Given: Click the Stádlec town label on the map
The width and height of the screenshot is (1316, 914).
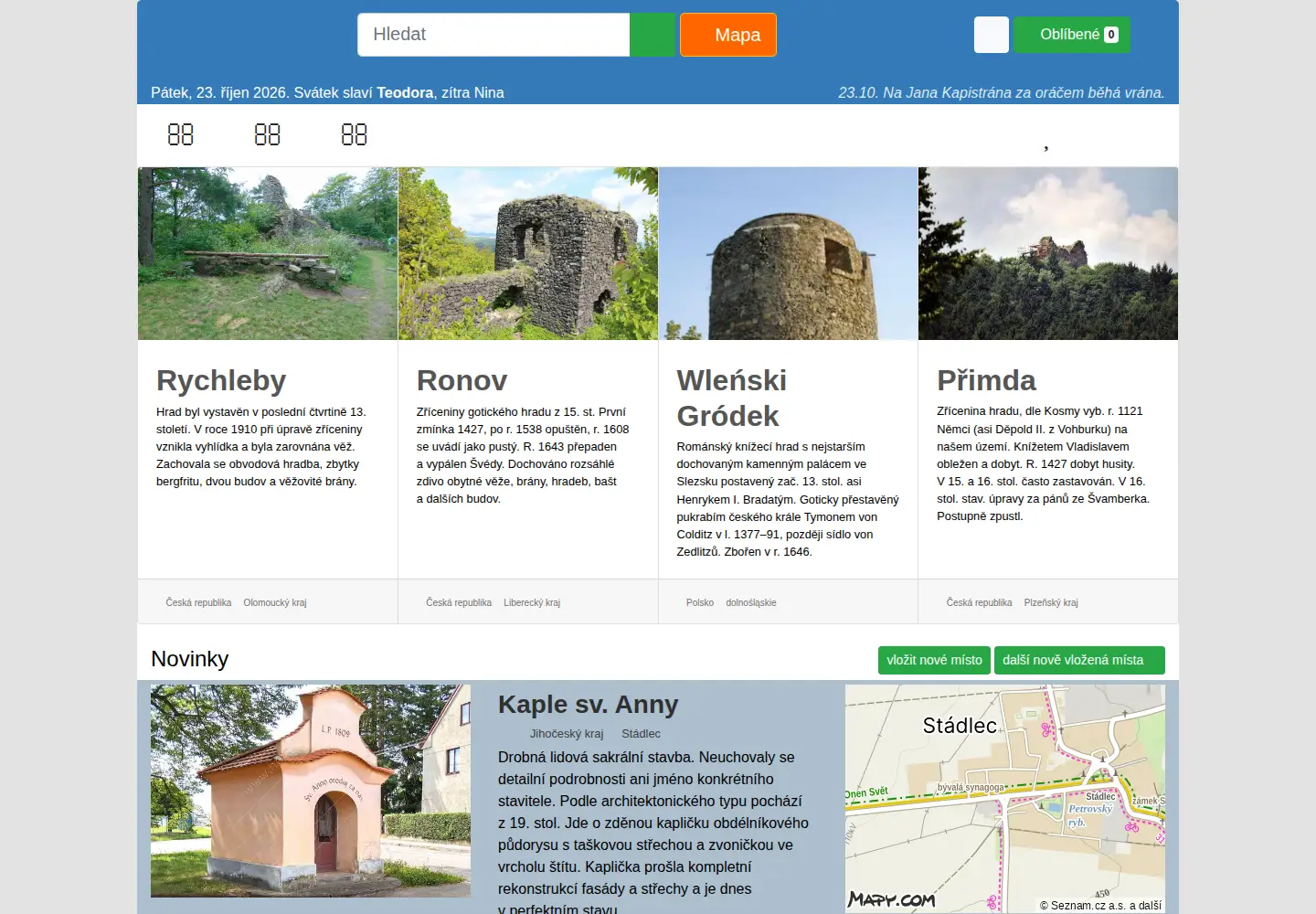Looking at the screenshot, I should [960, 726].
